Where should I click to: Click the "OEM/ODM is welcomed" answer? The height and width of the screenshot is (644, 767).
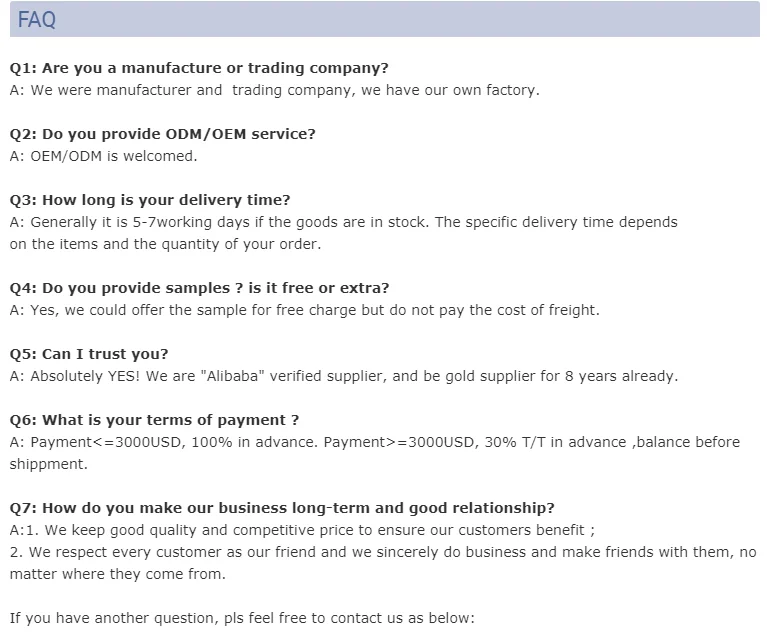[x=103, y=156]
